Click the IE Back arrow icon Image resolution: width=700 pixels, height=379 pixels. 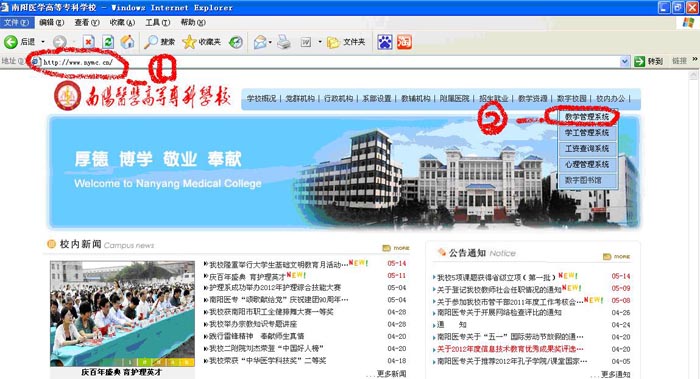click(x=11, y=42)
